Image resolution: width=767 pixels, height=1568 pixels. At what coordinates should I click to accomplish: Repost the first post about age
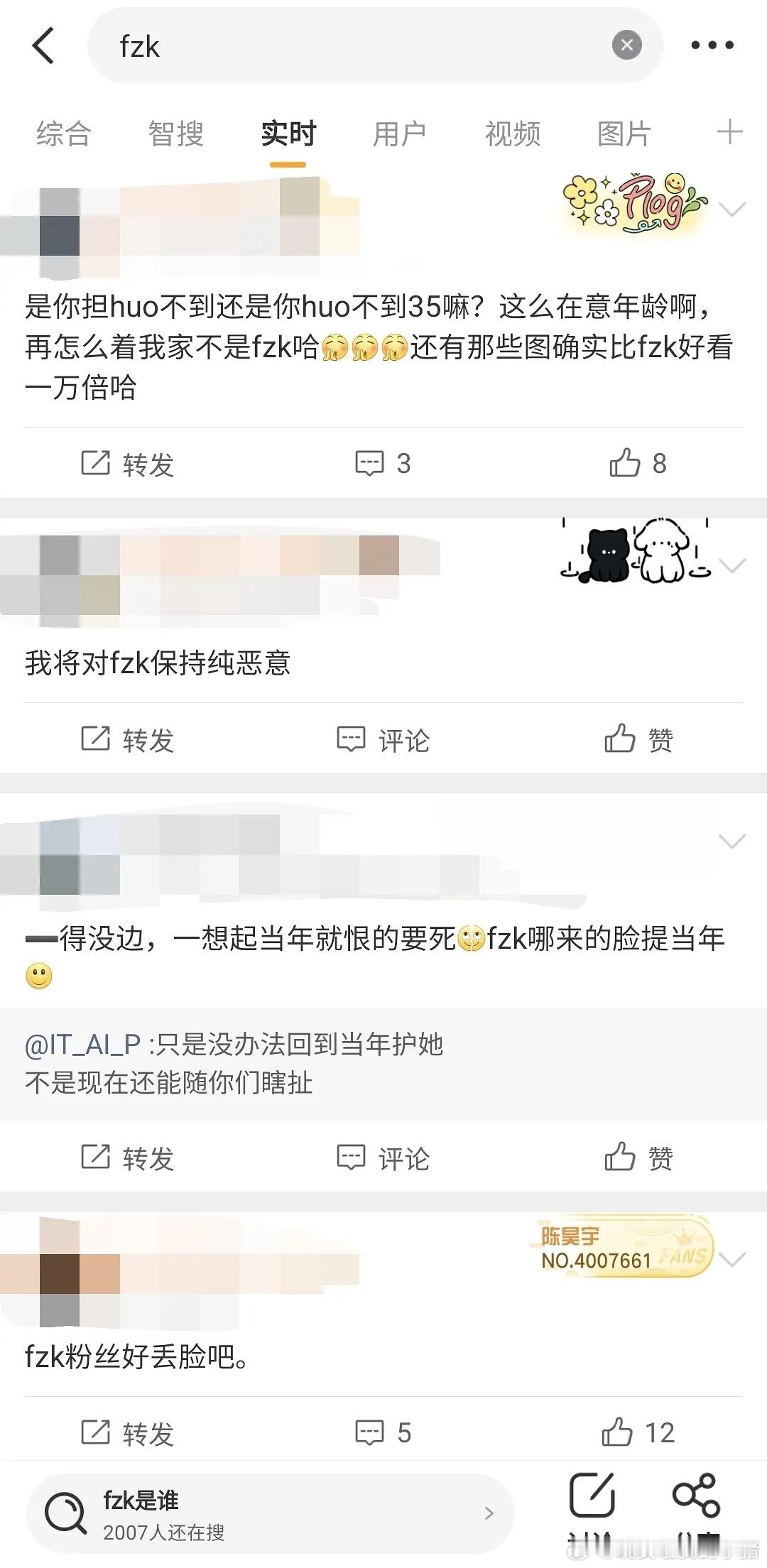click(x=128, y=464)
